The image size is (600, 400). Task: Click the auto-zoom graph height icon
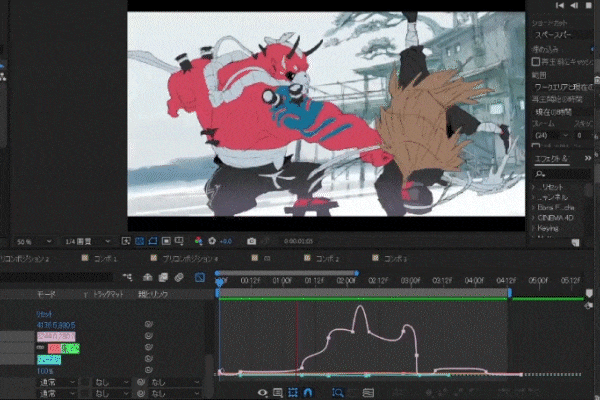[338, 393]
